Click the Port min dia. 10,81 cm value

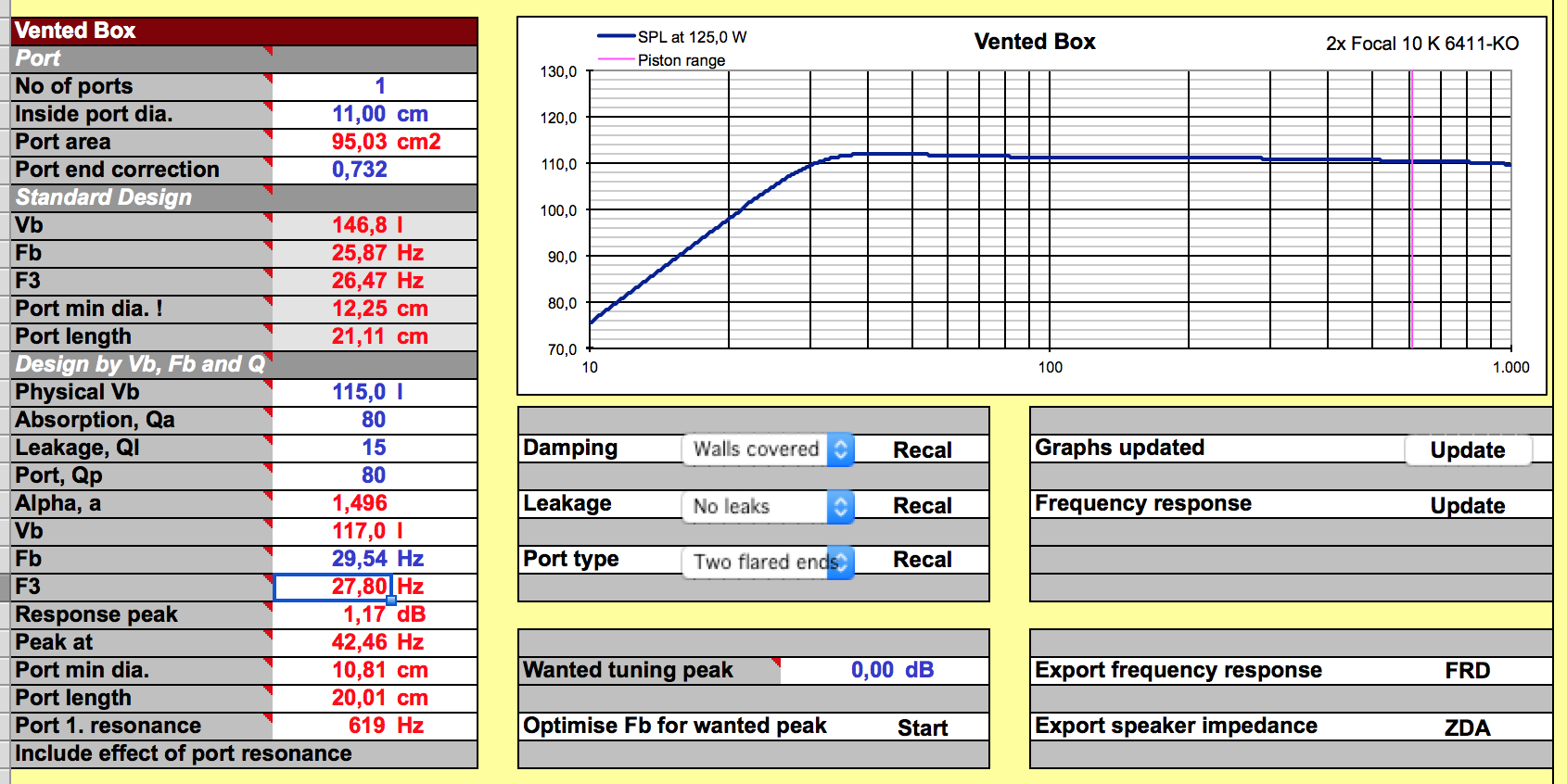pyautogui.click(x=375, y=670)
